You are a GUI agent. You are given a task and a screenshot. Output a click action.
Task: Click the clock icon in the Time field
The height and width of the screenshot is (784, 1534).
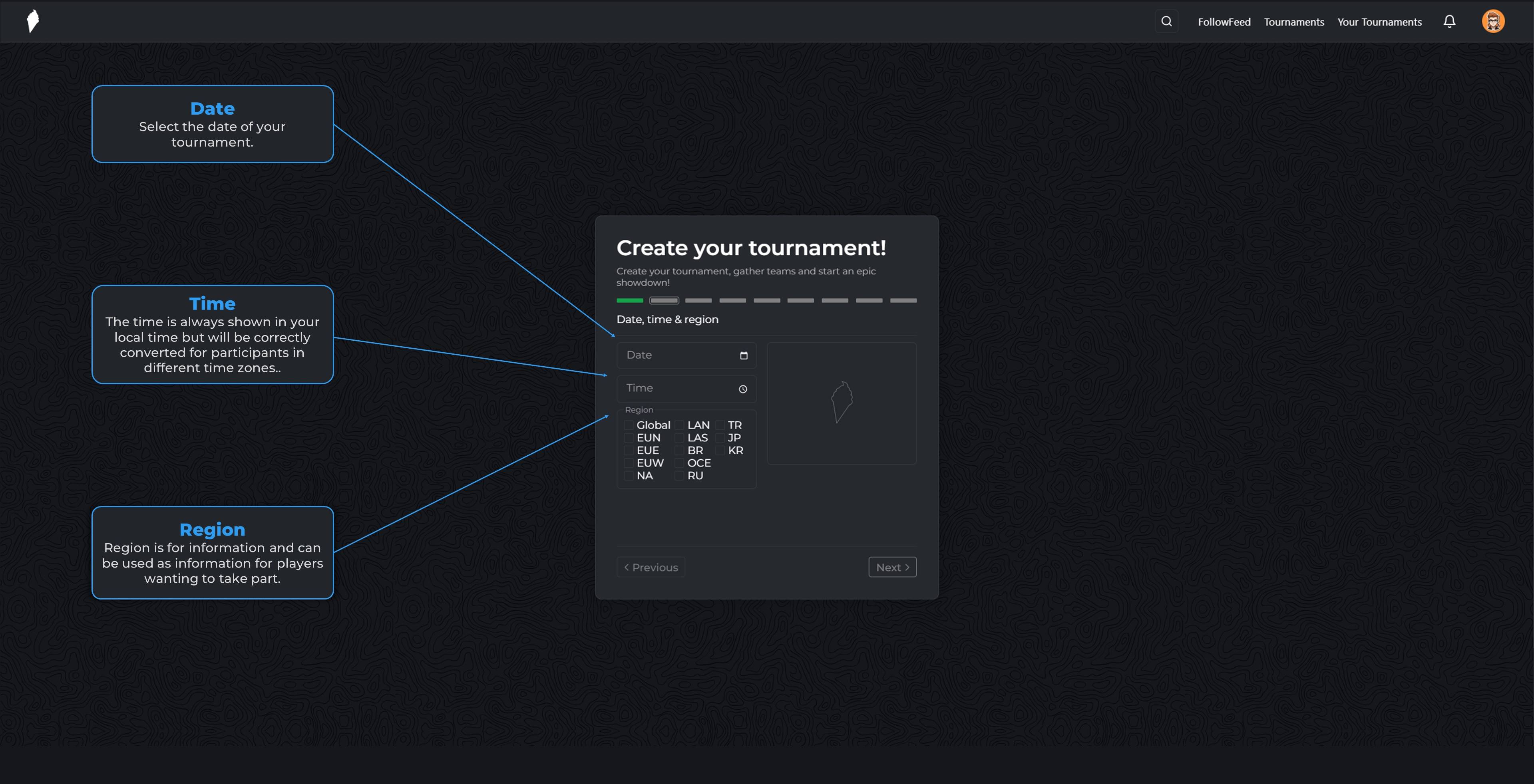[742, 389]
